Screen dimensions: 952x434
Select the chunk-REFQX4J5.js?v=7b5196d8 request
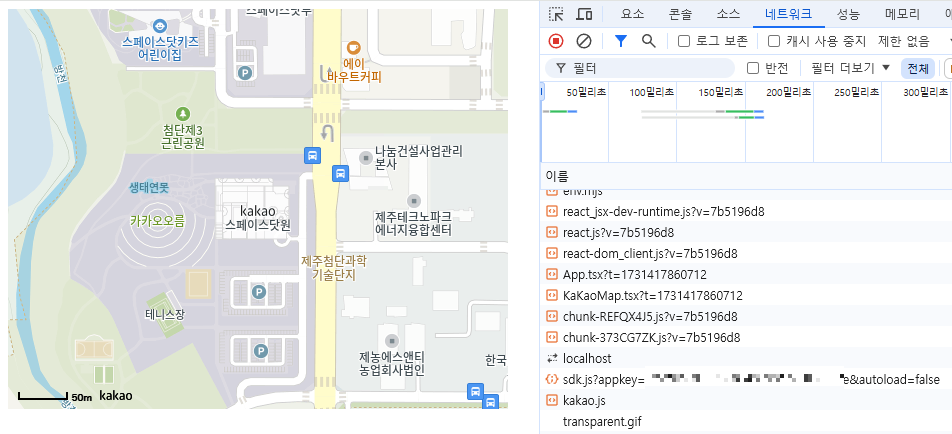click(746, 316)
